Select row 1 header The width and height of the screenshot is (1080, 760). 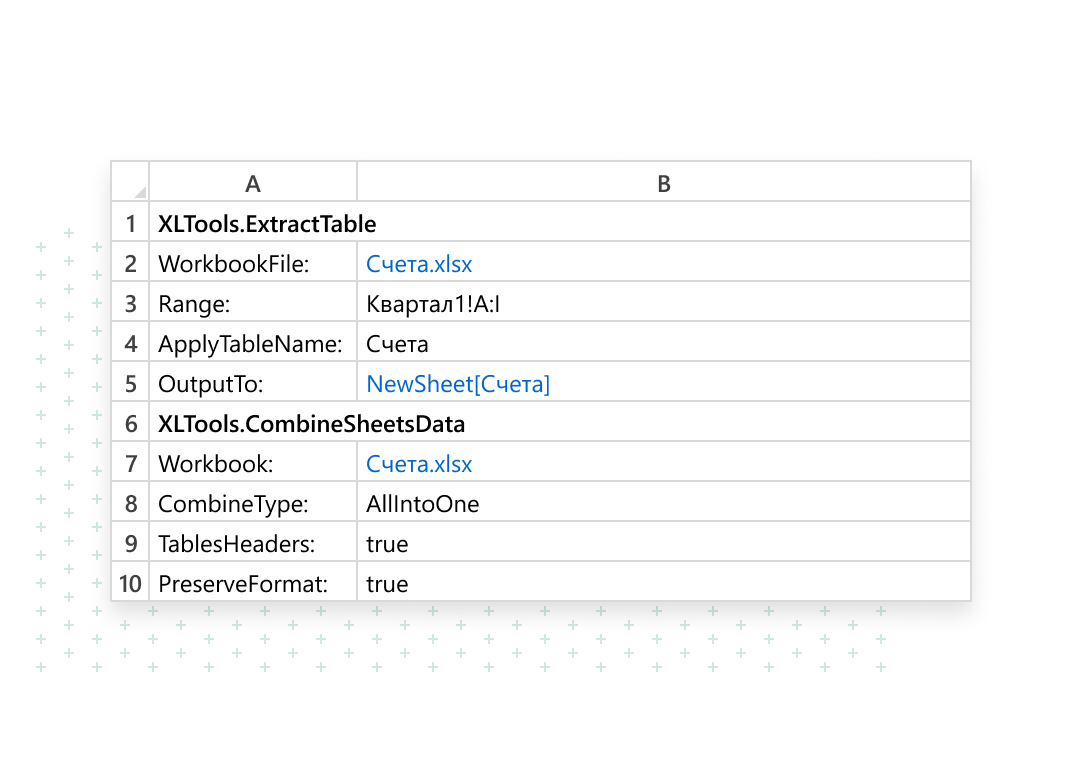131,224
